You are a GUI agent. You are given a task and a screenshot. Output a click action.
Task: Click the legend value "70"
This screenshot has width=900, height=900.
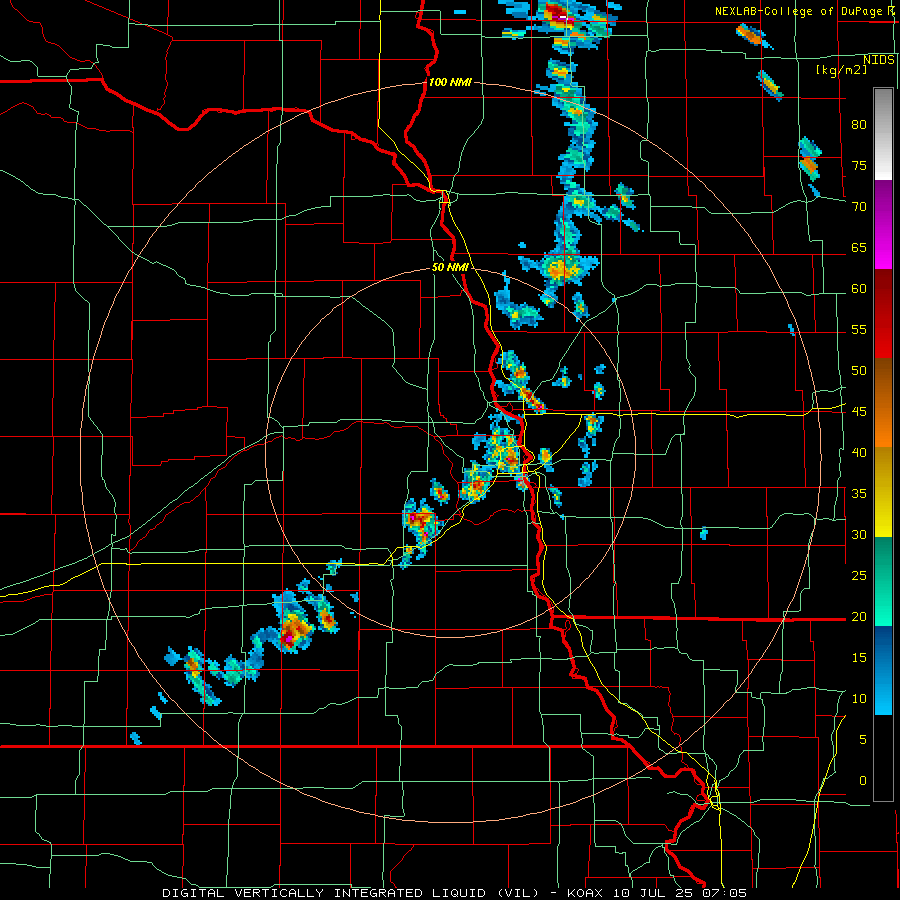pyautogui.click(x=859, y=207)
